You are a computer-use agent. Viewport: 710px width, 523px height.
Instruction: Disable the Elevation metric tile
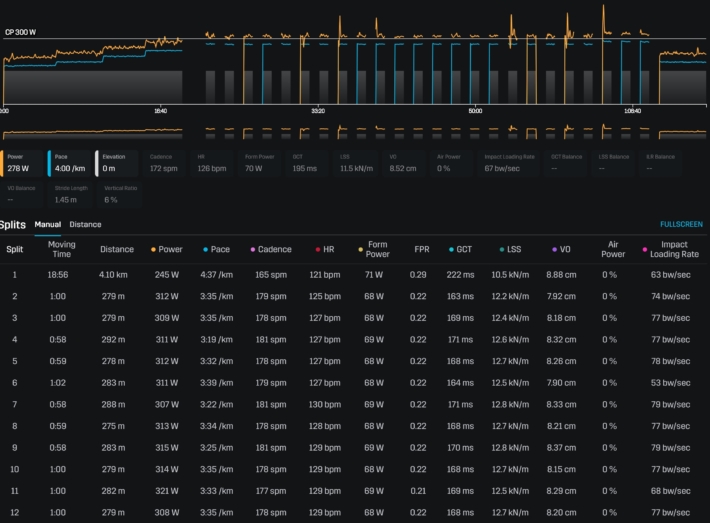coord(118,163)
